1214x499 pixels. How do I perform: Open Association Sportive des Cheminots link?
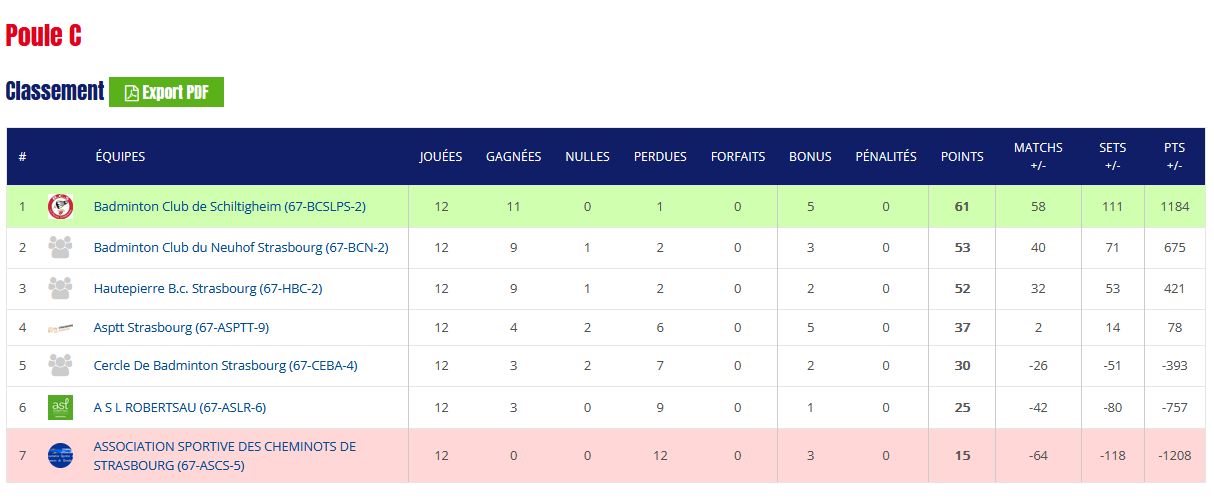point(224,456)
